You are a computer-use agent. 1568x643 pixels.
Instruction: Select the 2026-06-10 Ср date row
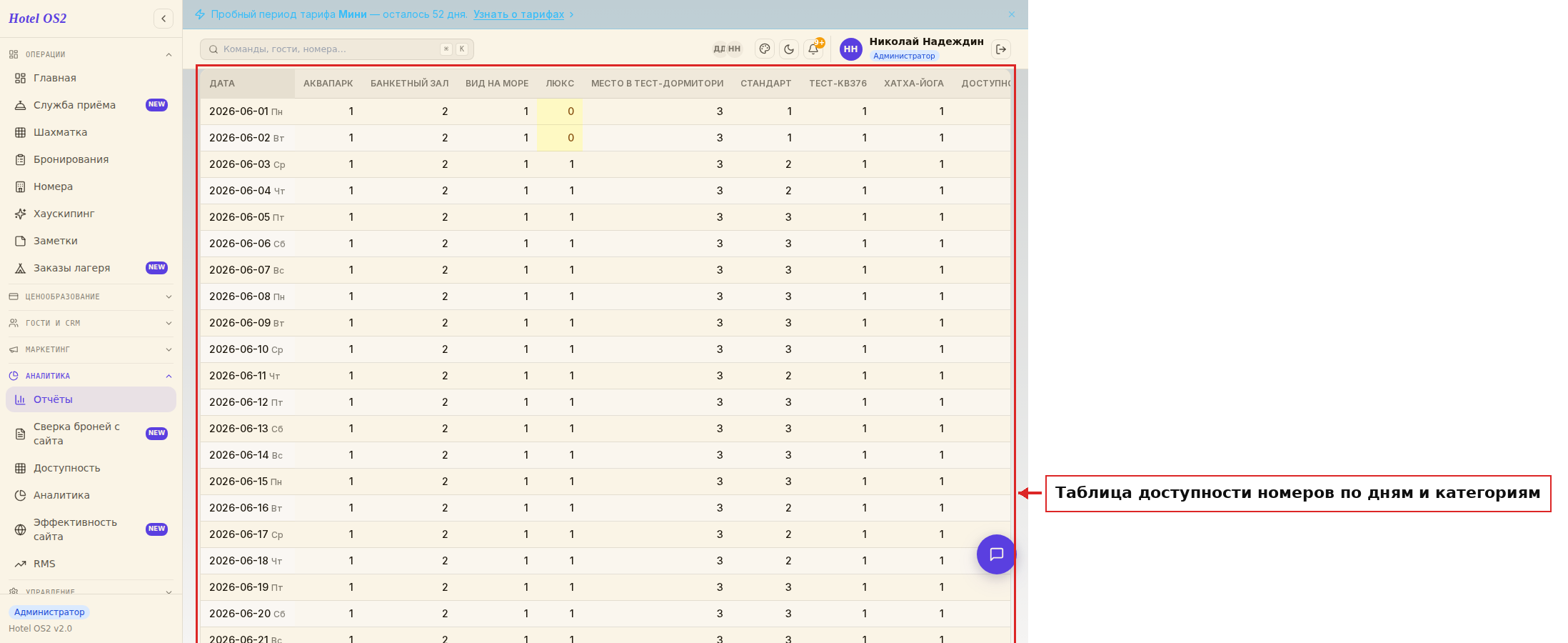coord(605,349)
